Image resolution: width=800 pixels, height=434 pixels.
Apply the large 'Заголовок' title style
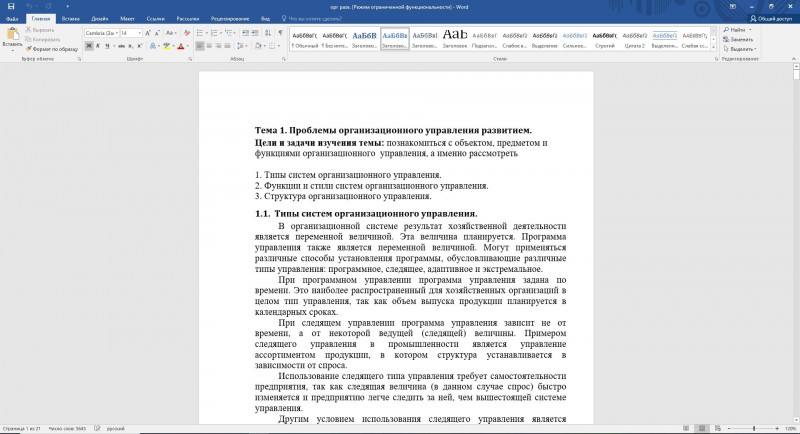click(455, 38)
